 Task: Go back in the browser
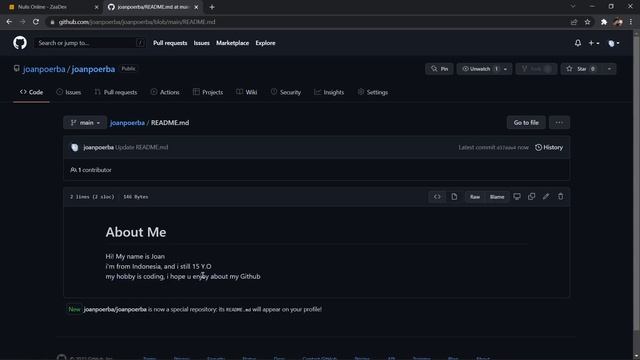pyautogui.click(x=9, y=22)
